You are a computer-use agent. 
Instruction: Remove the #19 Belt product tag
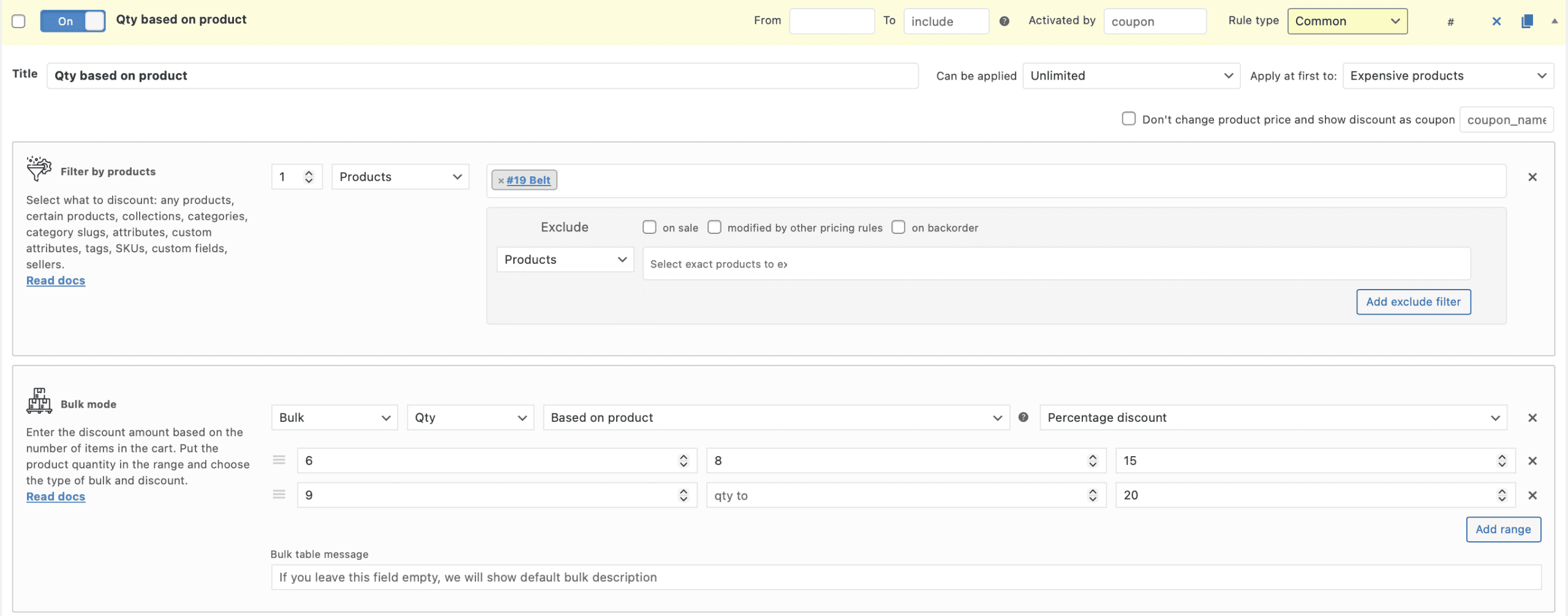(x=501, y=181)
